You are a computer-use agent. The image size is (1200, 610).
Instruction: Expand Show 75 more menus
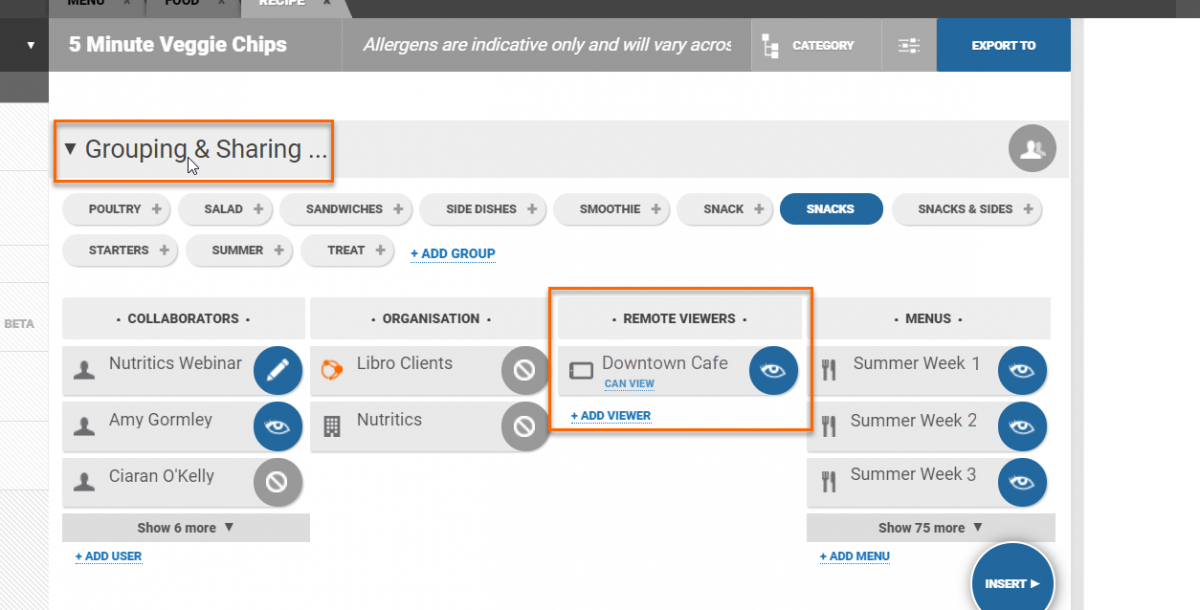(x=930, y=528)
